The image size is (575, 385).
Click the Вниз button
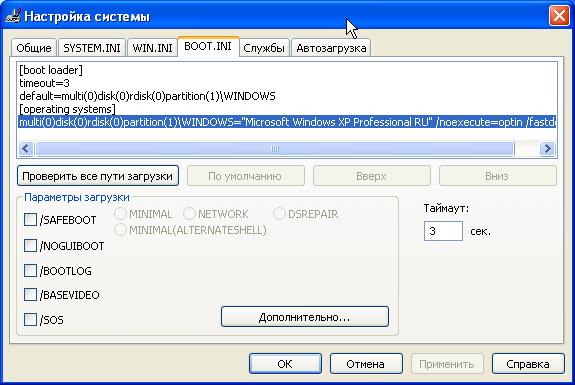point(497,176)
